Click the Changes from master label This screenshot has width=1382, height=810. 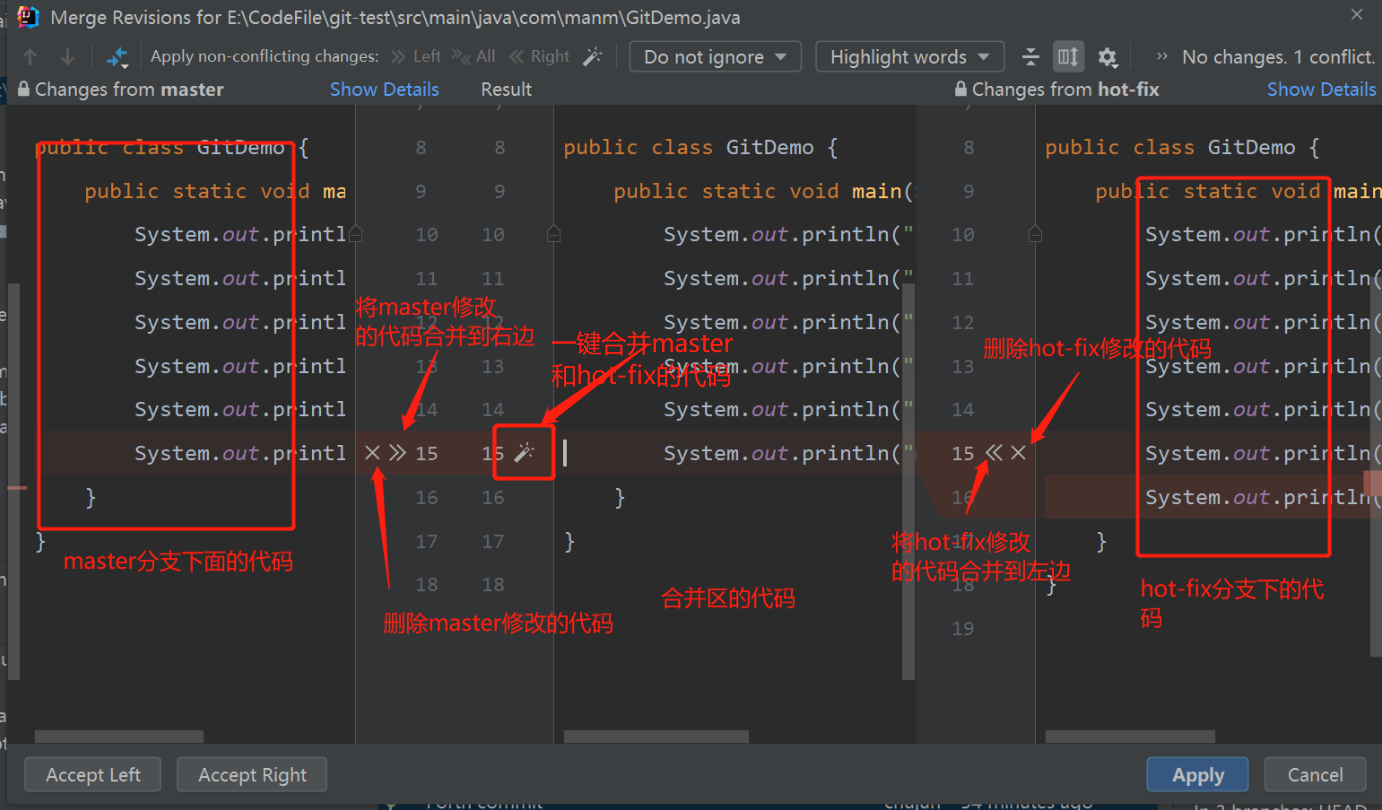tap(129, 89)
